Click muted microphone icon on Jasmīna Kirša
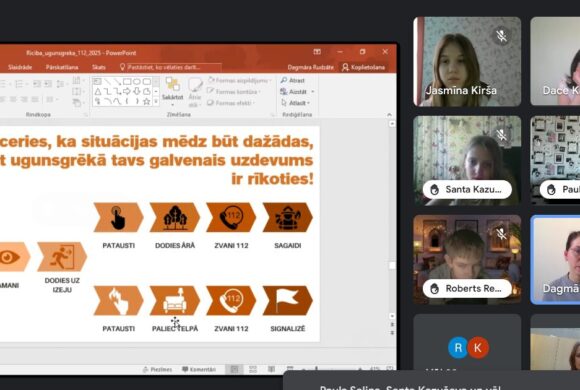Screen dimensions: 580x390 point(502,36)
